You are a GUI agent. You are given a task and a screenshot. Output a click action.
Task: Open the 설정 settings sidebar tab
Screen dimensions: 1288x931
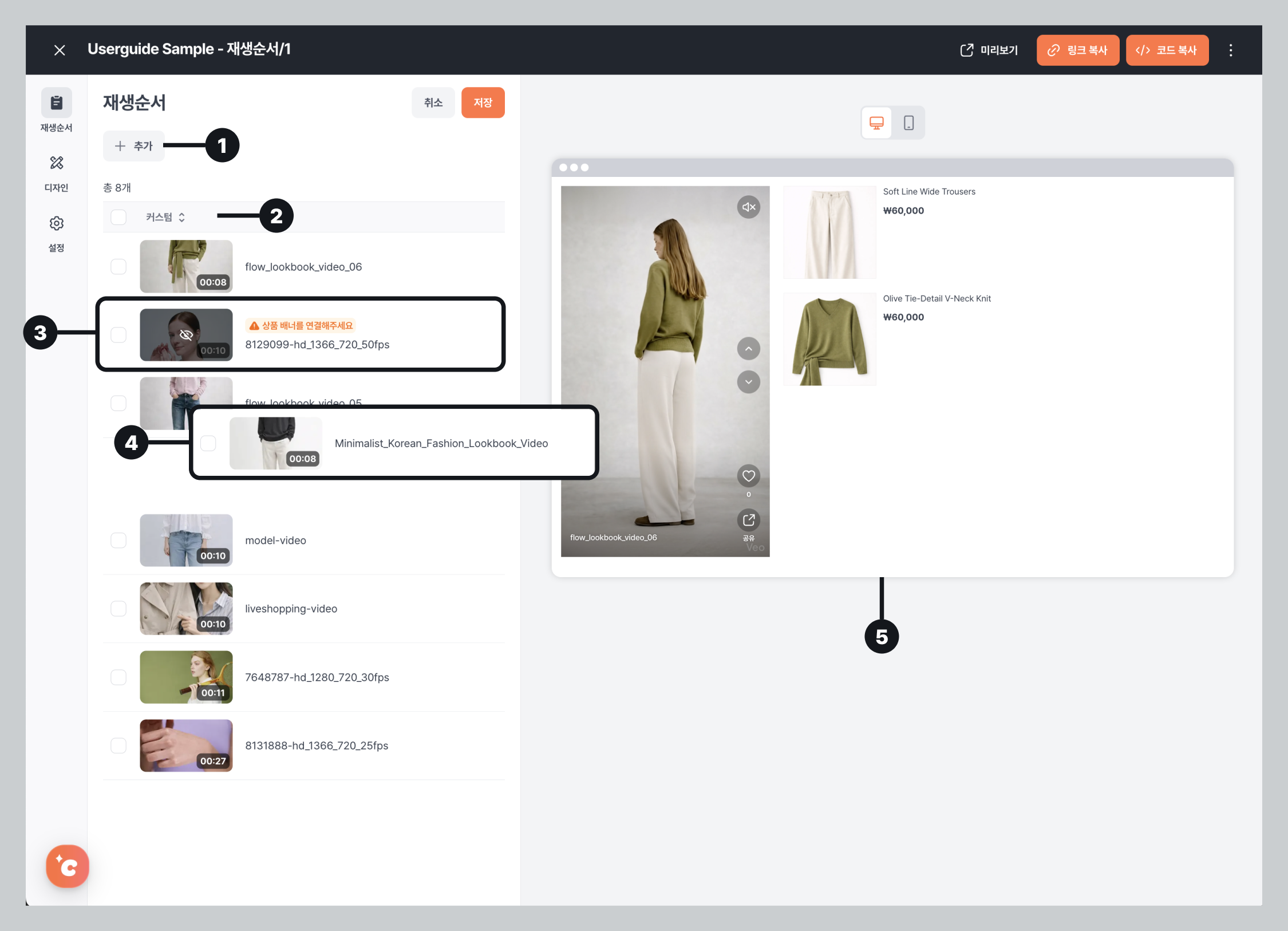[x=56, y=232]
